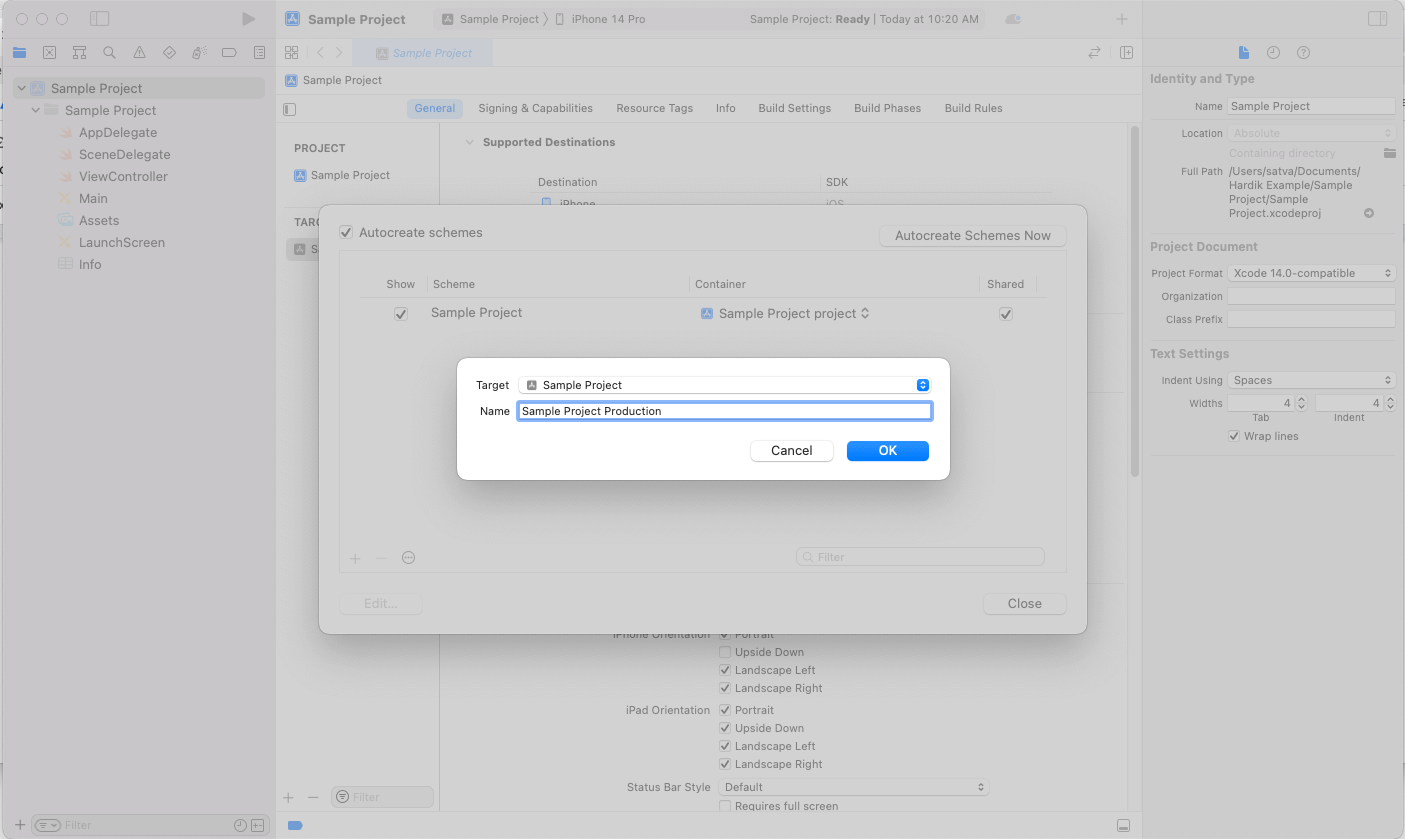1405x839 pixels.
Task: Toggle iPad Upside Down checkbox
Action: pyautogui.click(x=725, y=728)
